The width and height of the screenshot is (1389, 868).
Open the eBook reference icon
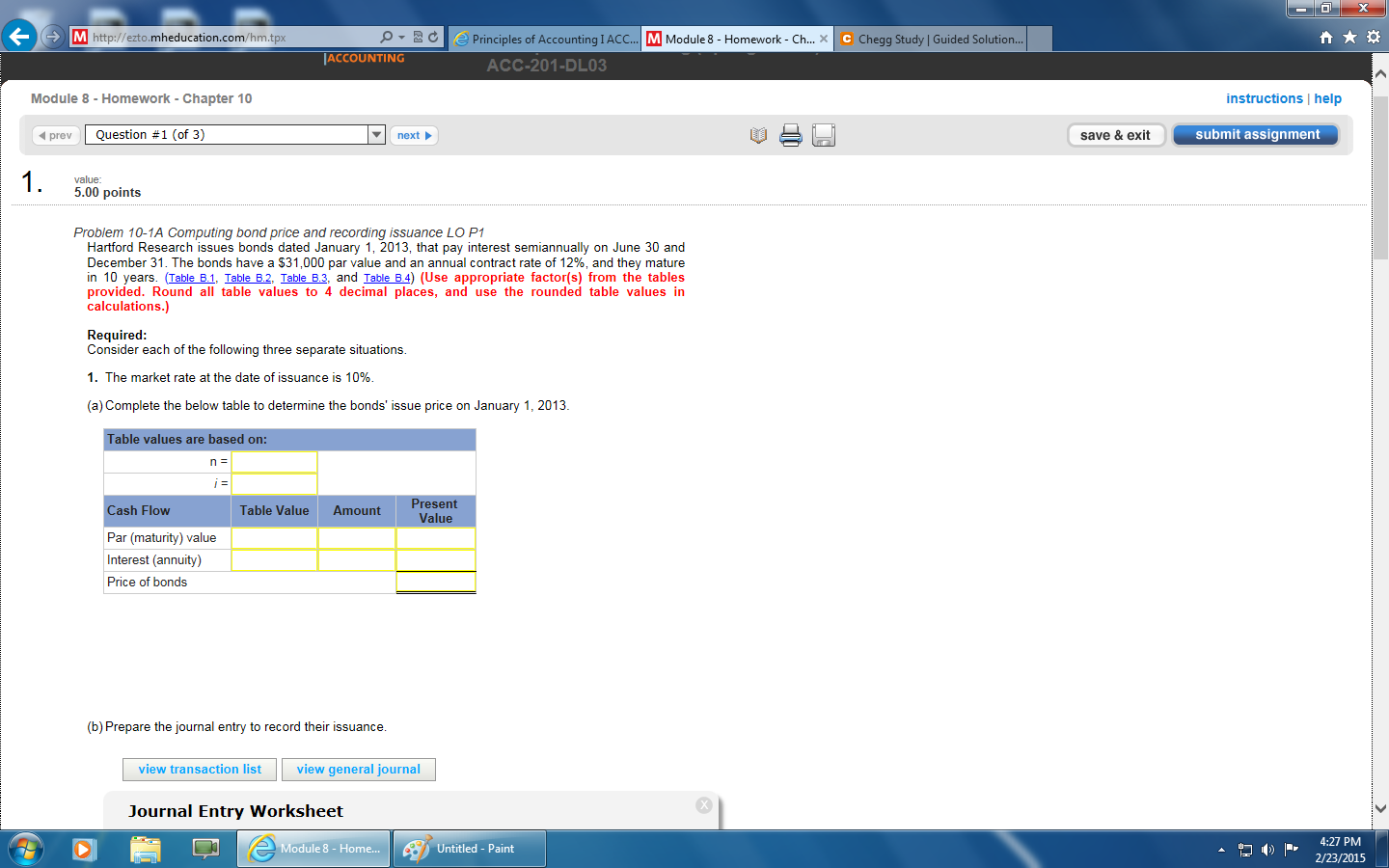click(758, 135)
